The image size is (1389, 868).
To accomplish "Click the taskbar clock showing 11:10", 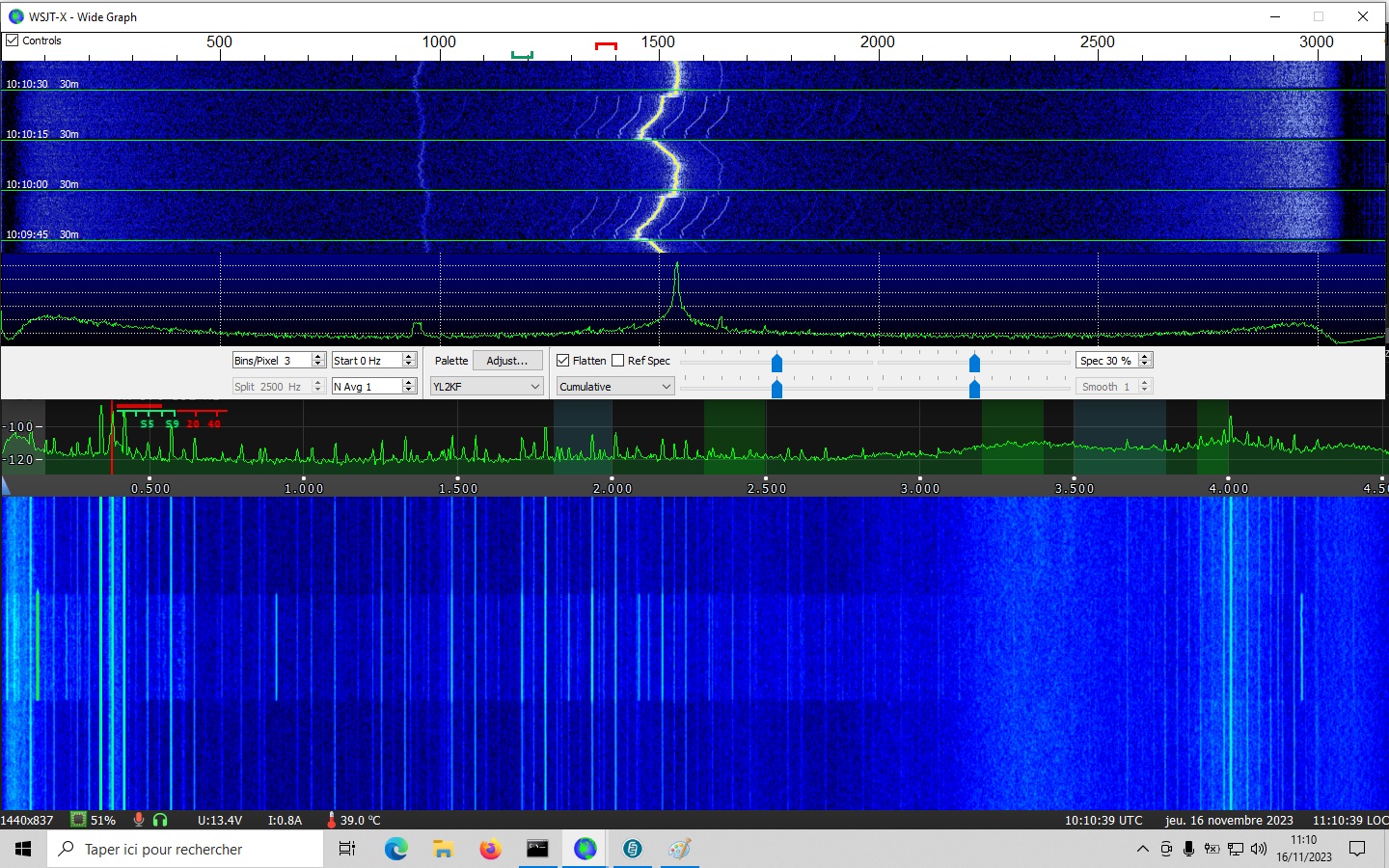I will (x=1304, y=849).
